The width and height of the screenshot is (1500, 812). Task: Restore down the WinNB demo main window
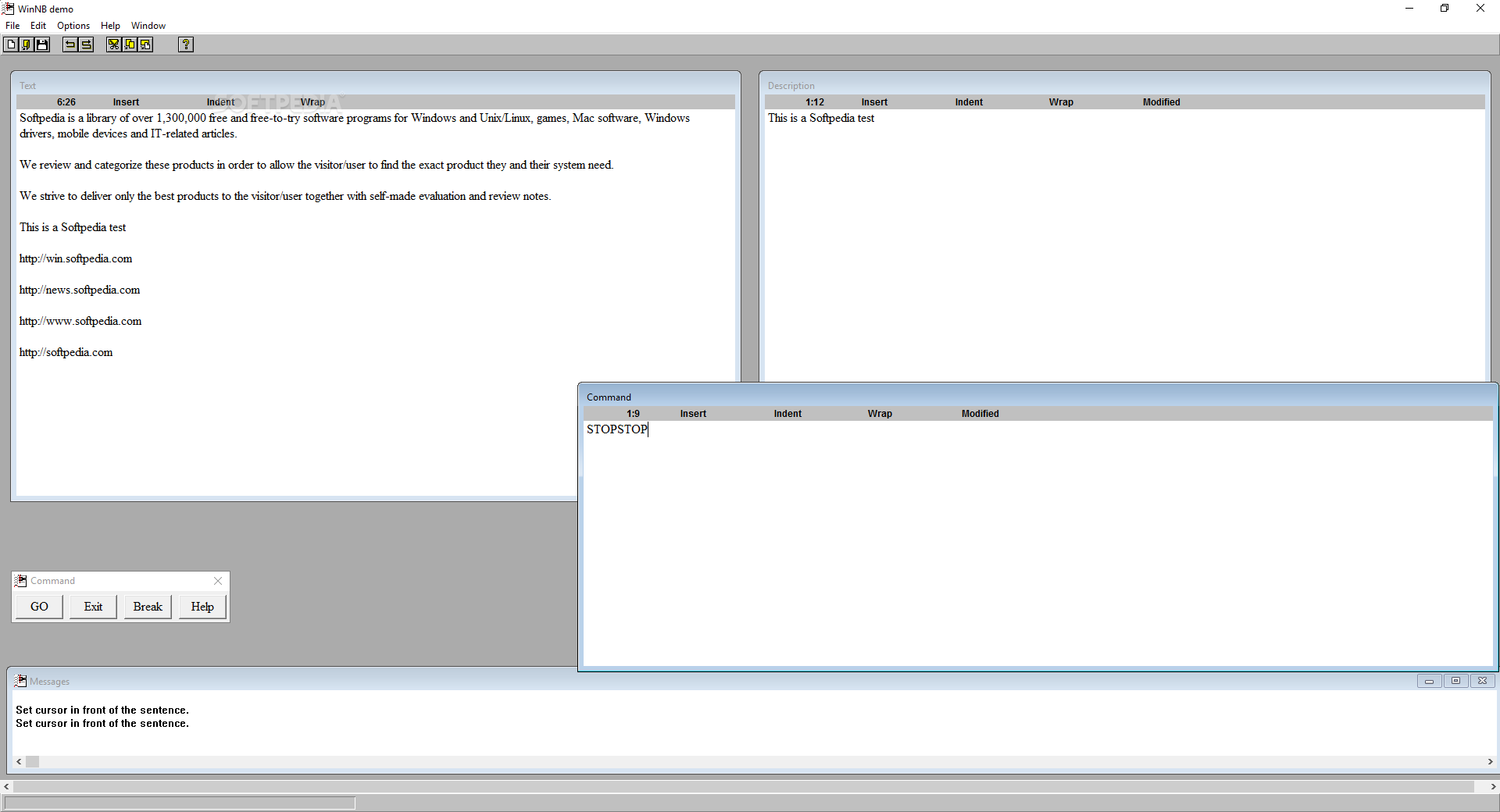pyautogui.click(x=1445, y=9)
